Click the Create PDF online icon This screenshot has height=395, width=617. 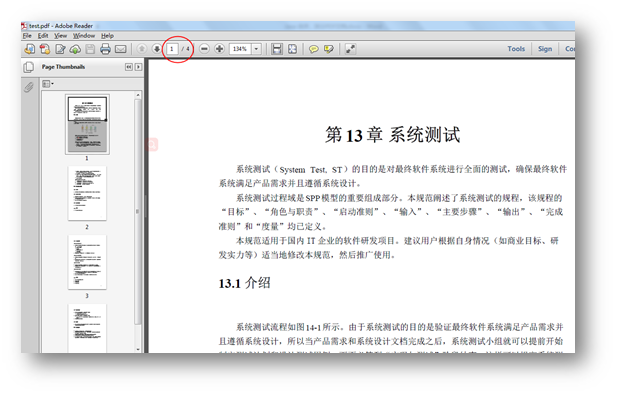pyautogui.click(x=45, y=49)
